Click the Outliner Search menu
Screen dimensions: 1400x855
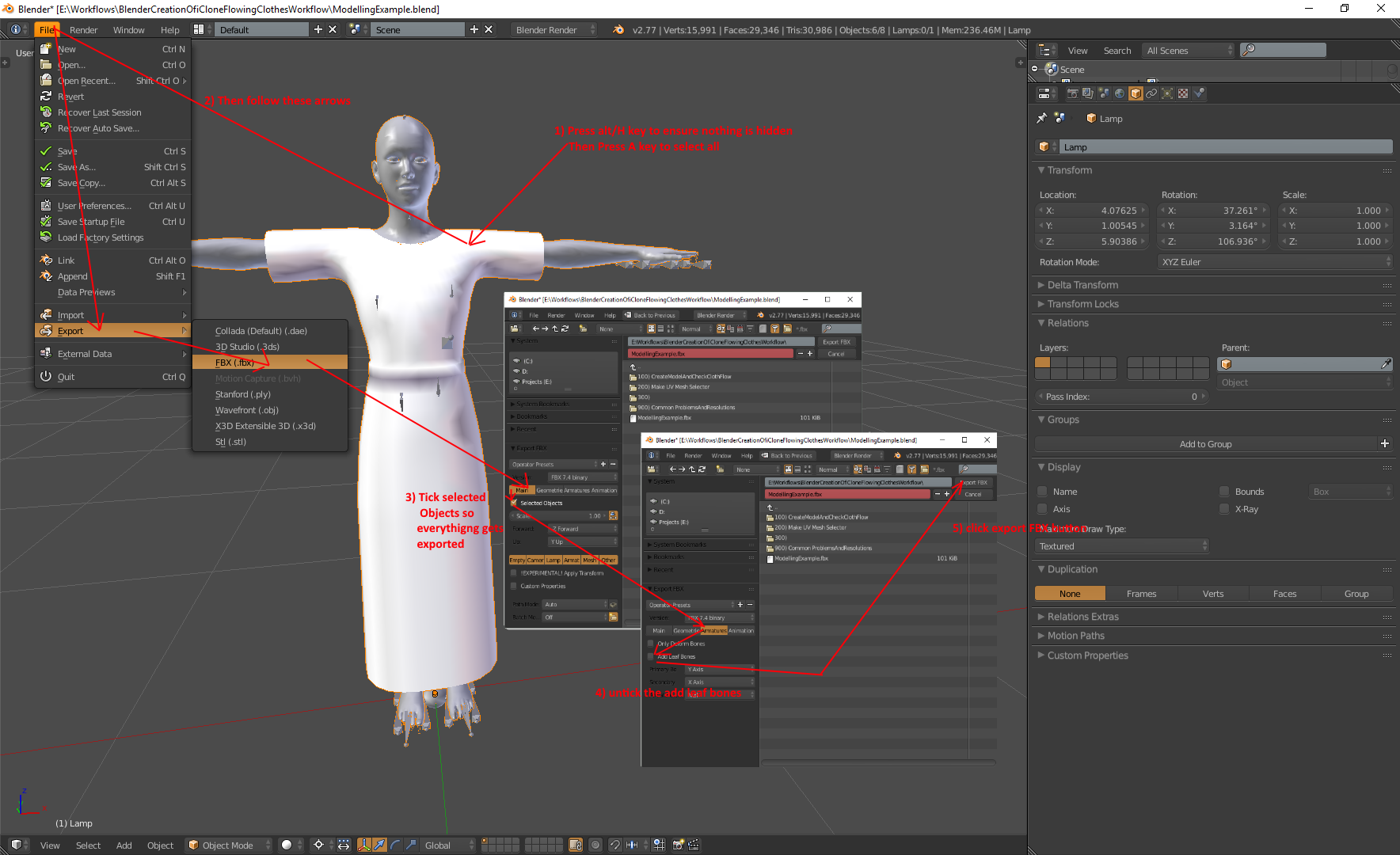(1117, 50)
